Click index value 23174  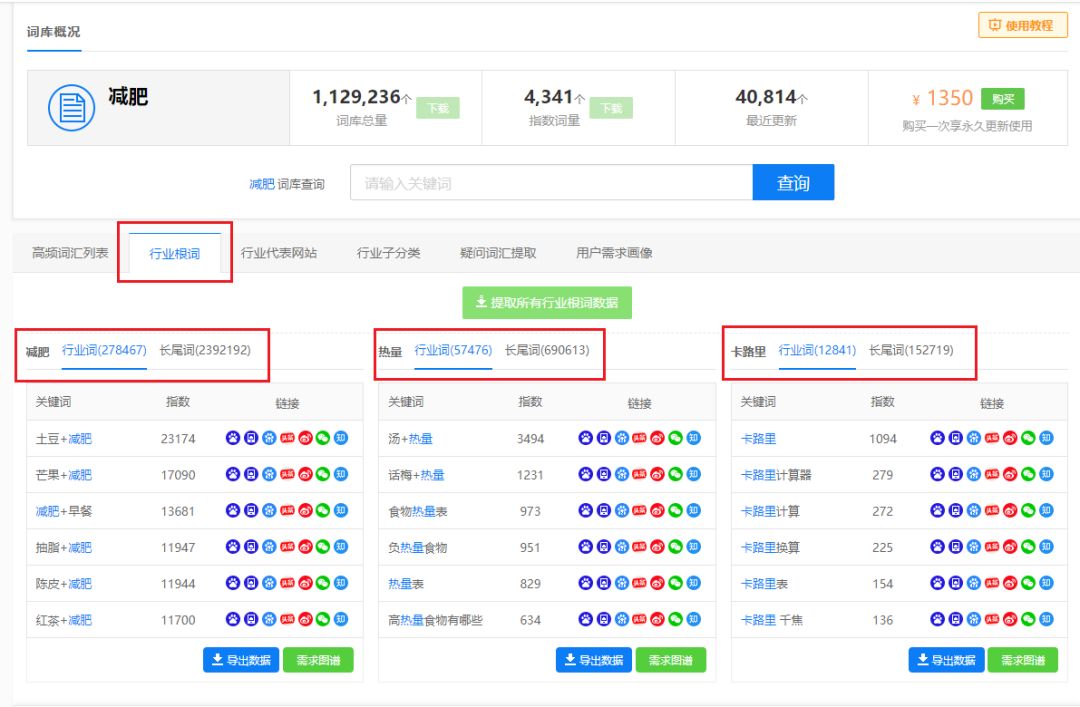178,439
